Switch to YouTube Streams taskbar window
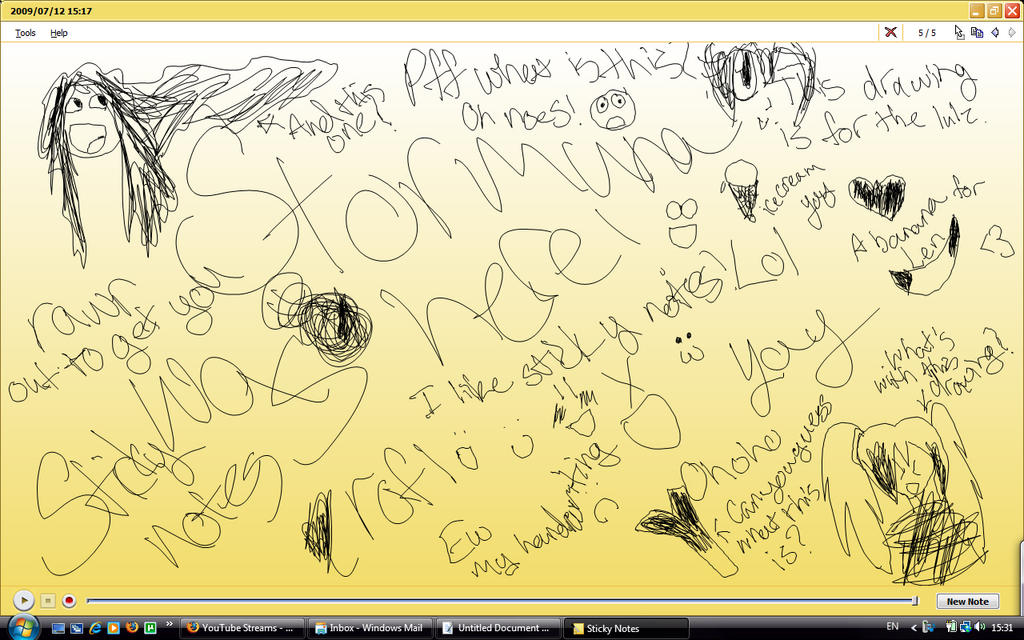This screenshot has height=640, width=1024. [242, 628]
